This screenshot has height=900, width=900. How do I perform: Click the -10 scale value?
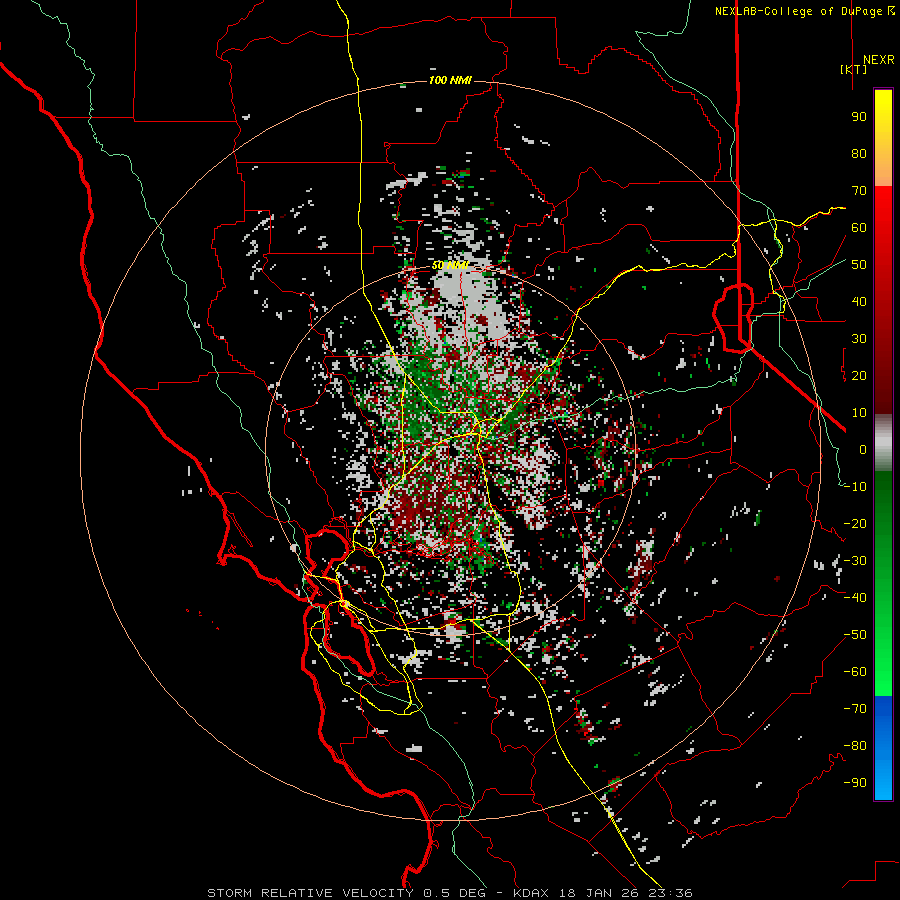[x=855, y=487]
